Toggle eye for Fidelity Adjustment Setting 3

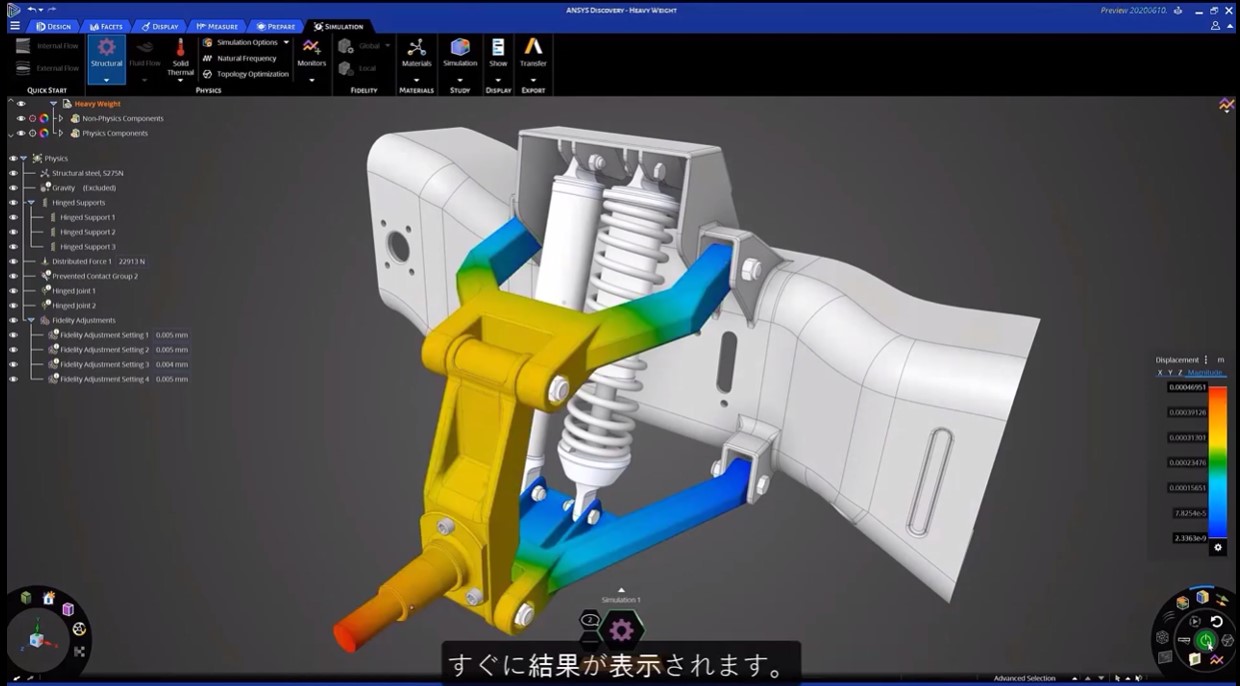(13, 364)
